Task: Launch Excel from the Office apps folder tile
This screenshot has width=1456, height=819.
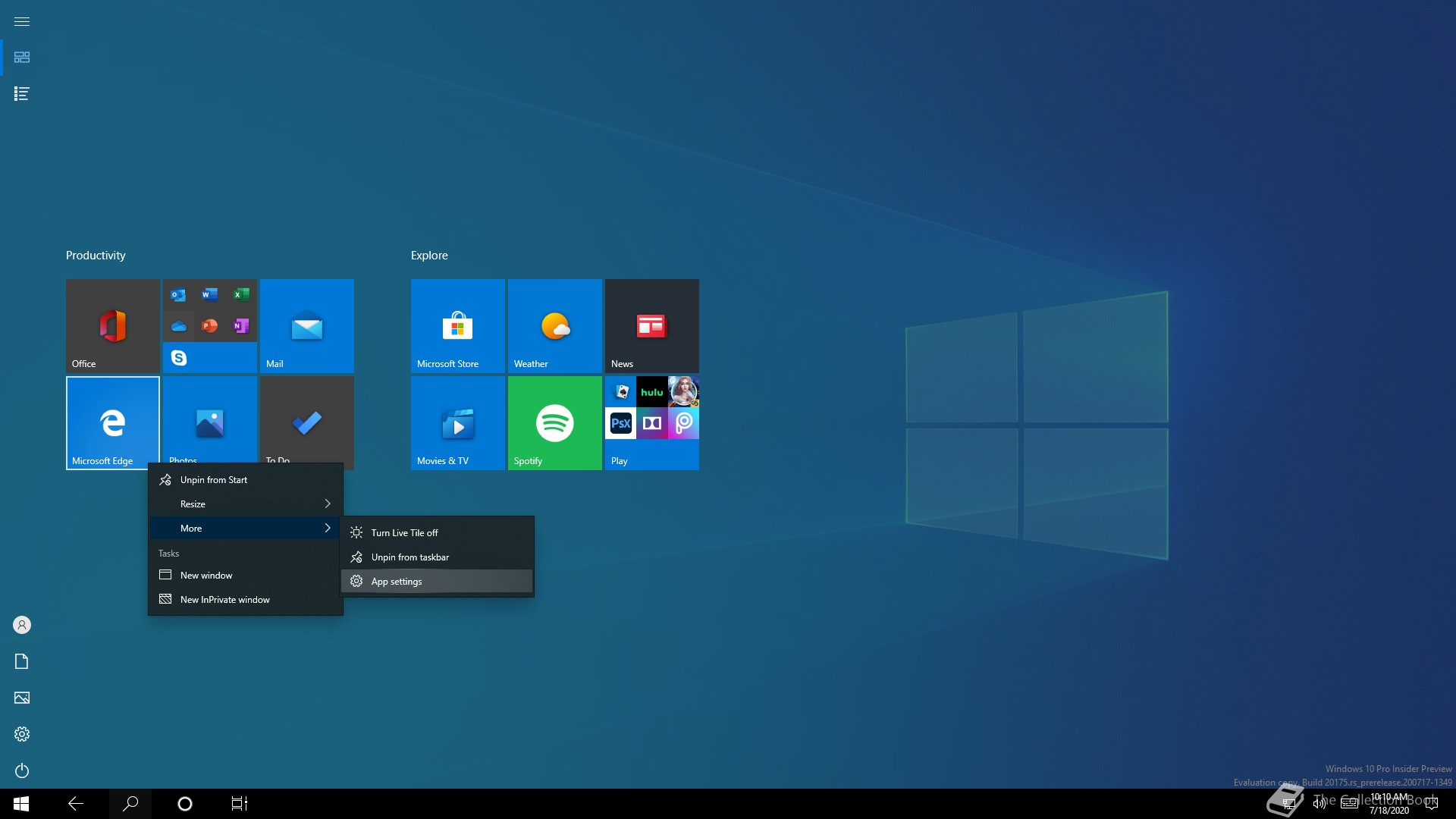Action: (241, 294)
